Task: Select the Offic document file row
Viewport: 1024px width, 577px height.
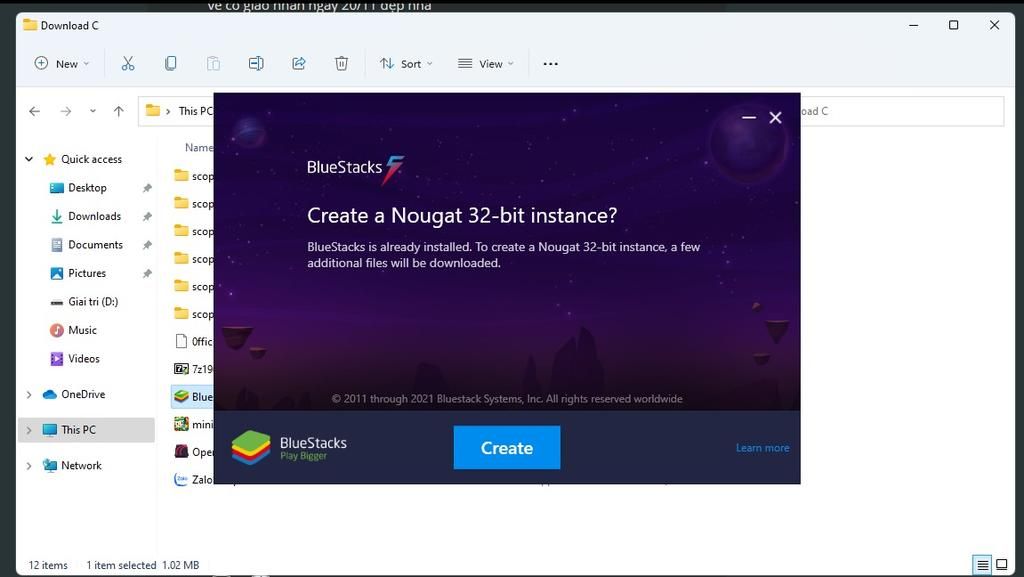Action: [193, 341]
